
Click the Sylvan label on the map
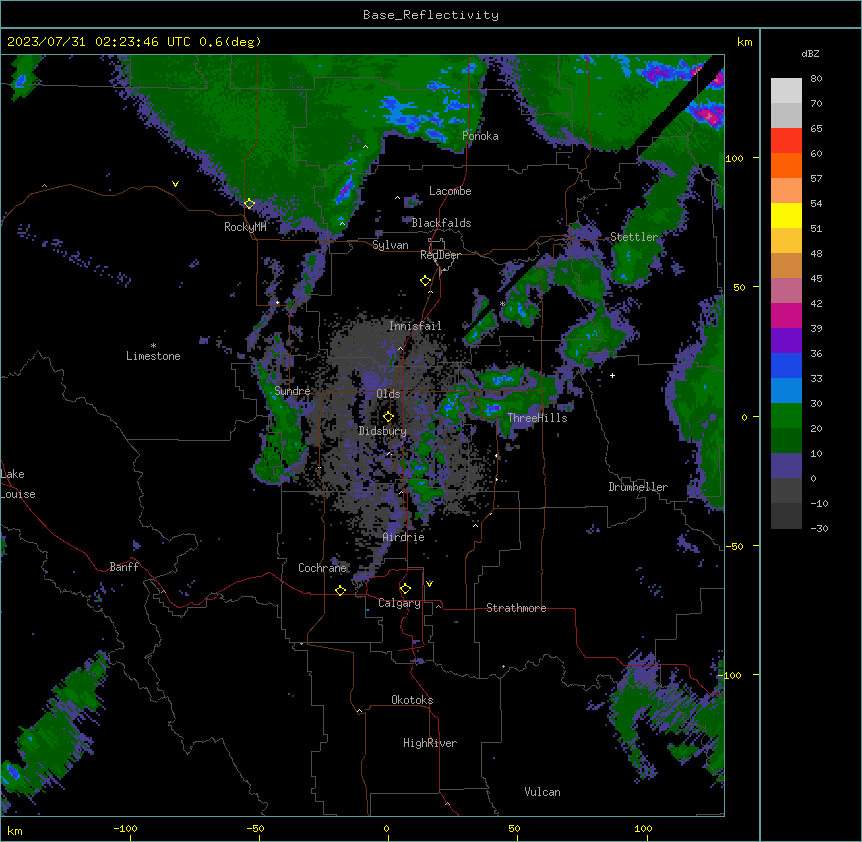pos(390,245)
